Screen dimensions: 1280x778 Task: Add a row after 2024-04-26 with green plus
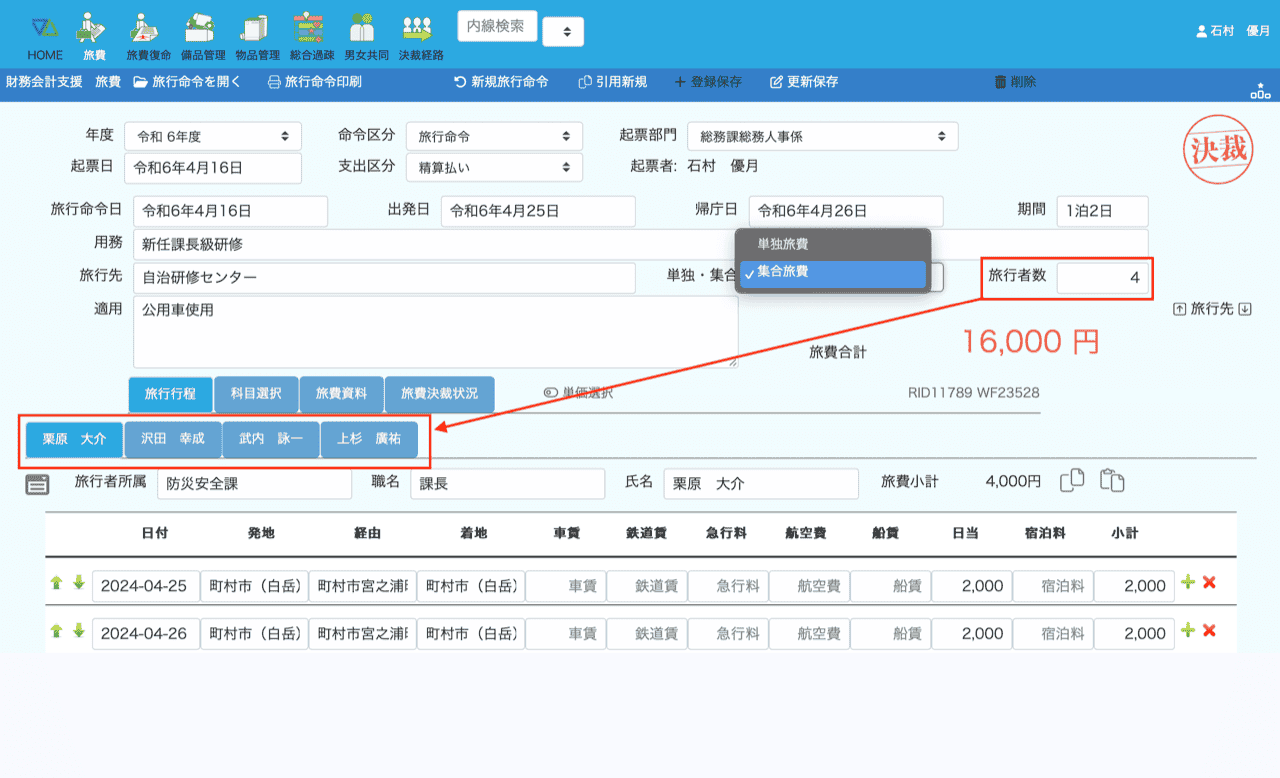[x=1188, y=630]
